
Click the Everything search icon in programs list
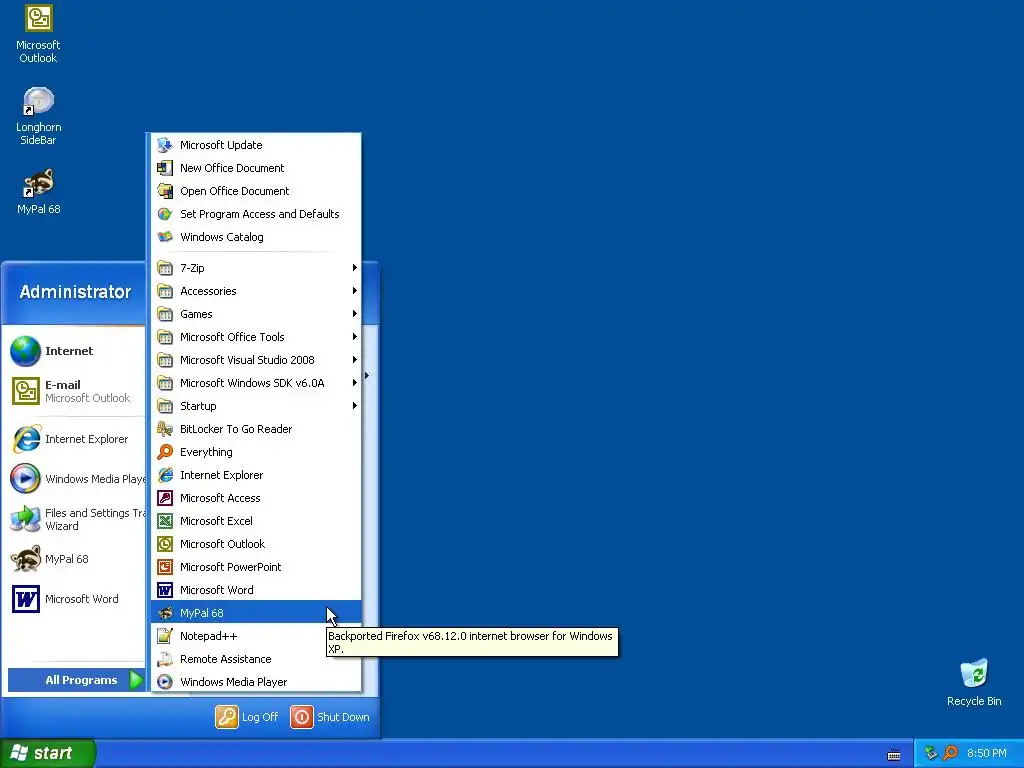(x=165, y=452)
